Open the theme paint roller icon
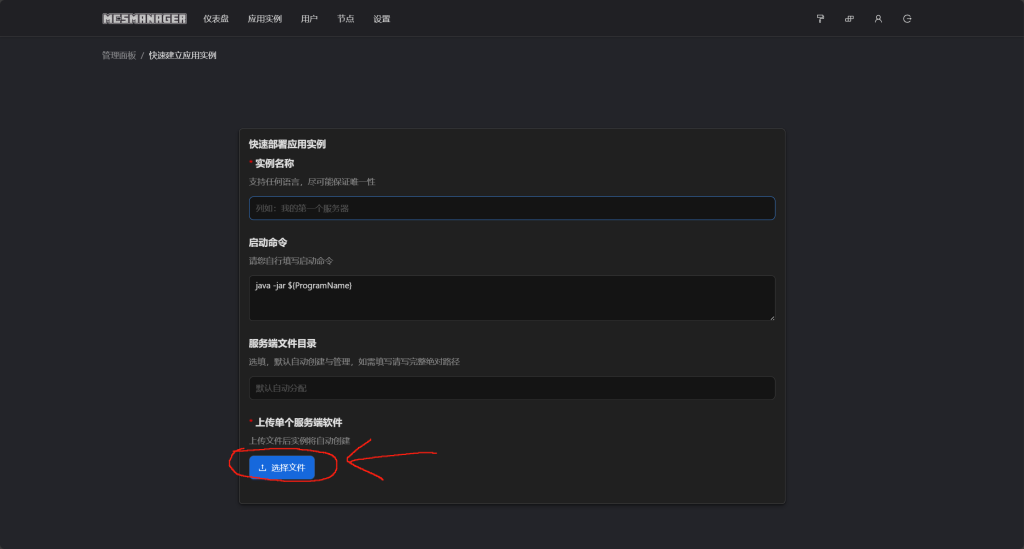 coord(820,19)
